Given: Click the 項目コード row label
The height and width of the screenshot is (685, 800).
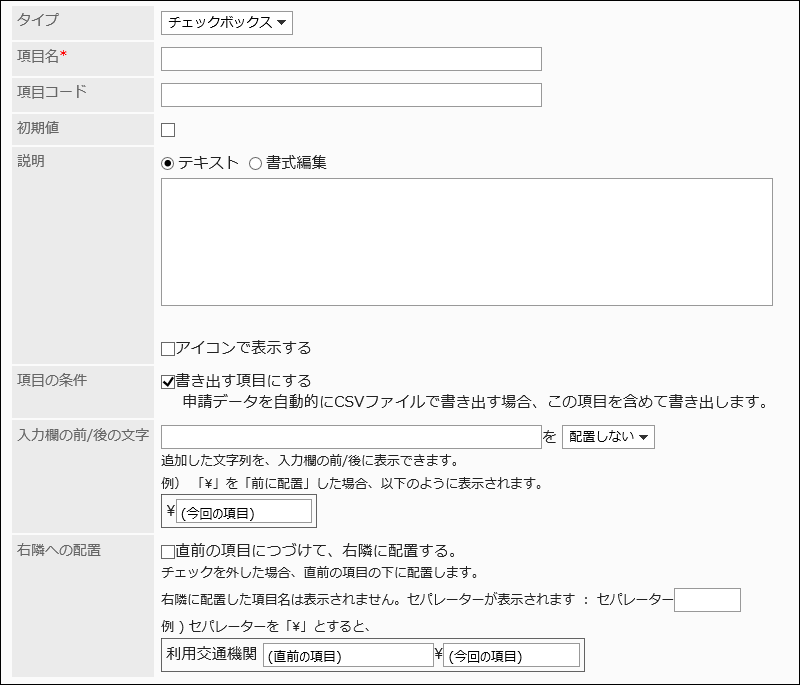Looking at the screenshot, I should click(52, 92).
